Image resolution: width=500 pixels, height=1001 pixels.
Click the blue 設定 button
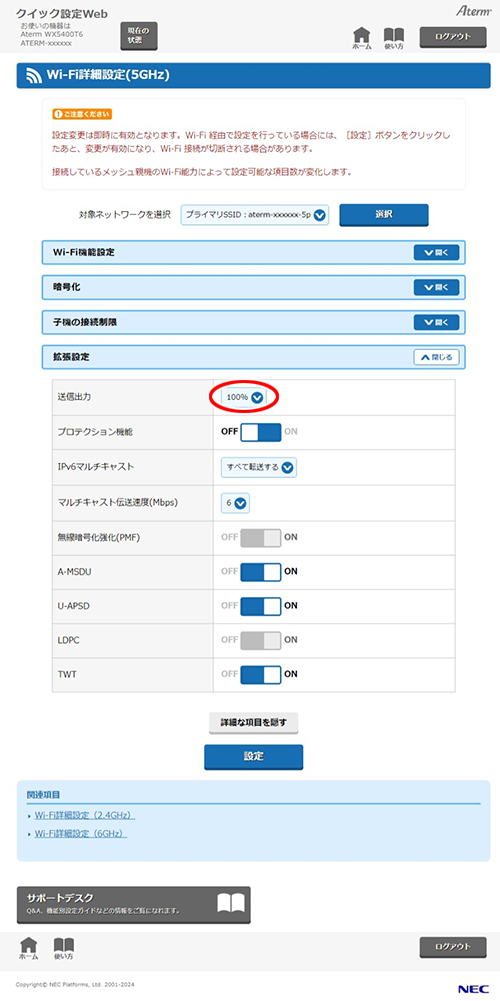(x=254, y=756)
